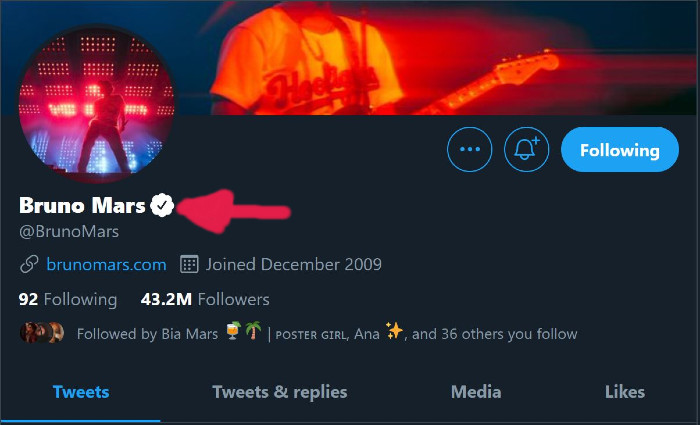Open the more options ellipsis button
The width and height of the screenshot is (700, 425).
(x=471, y=151)
